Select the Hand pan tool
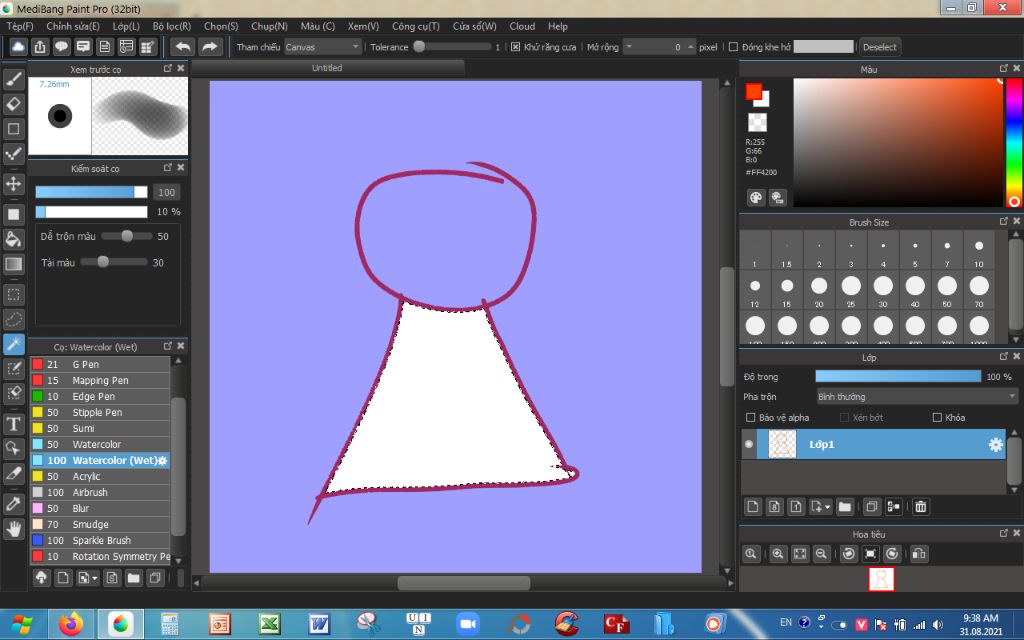The image size is (1024, 640). pos(14,528)
